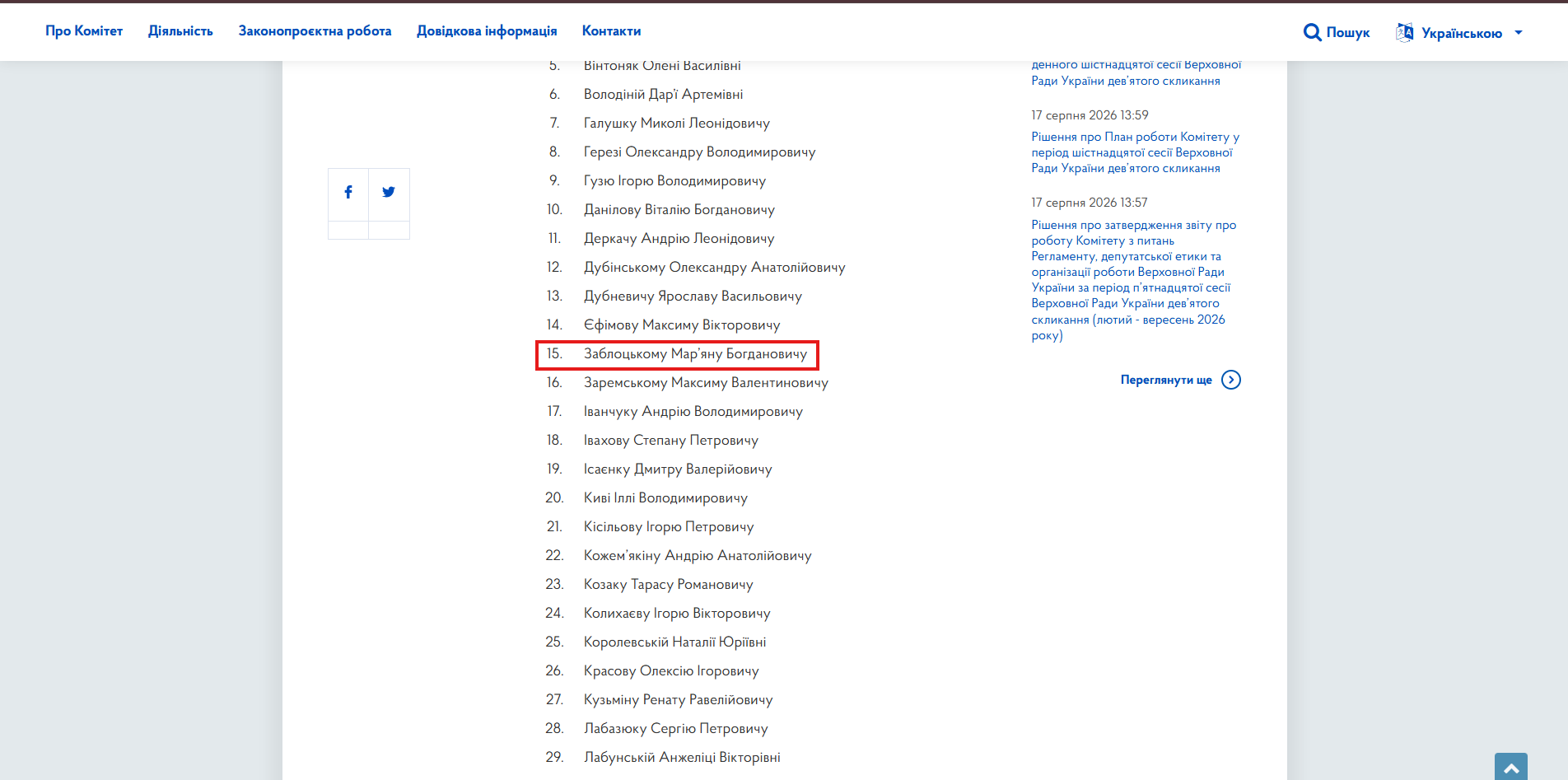Click the Twitter share icon
This screenshot has height=780, width=1568.
tap(389, 192)
